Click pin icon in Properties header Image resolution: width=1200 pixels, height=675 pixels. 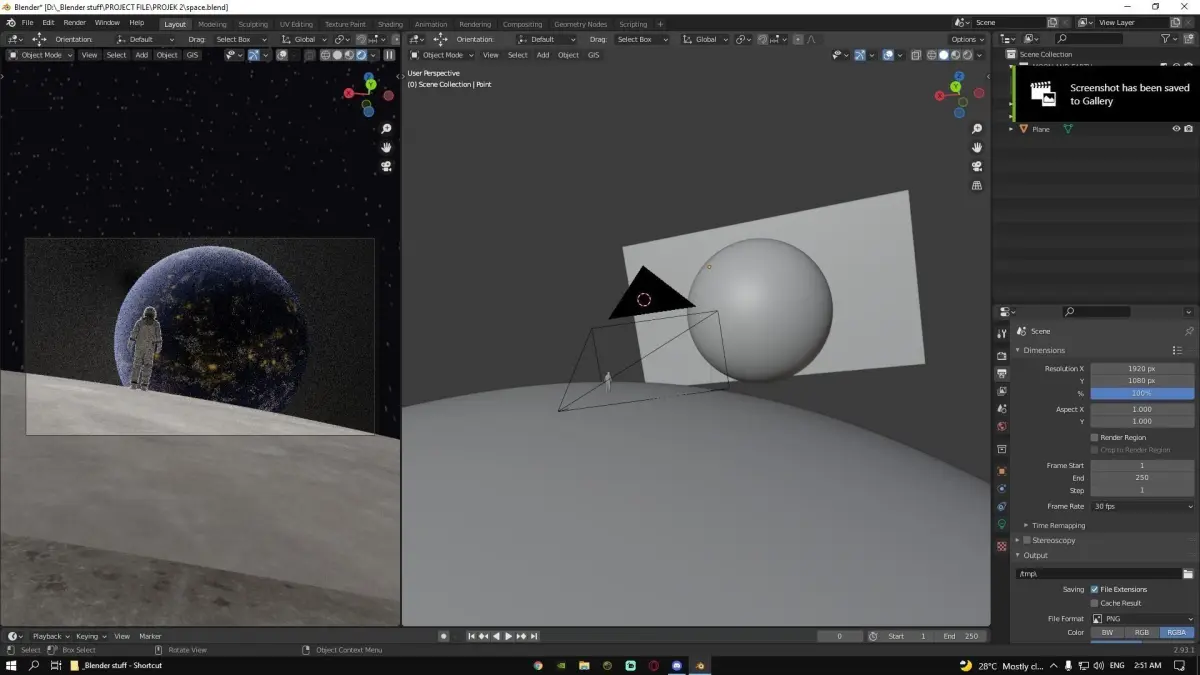tap(1189, 331)
